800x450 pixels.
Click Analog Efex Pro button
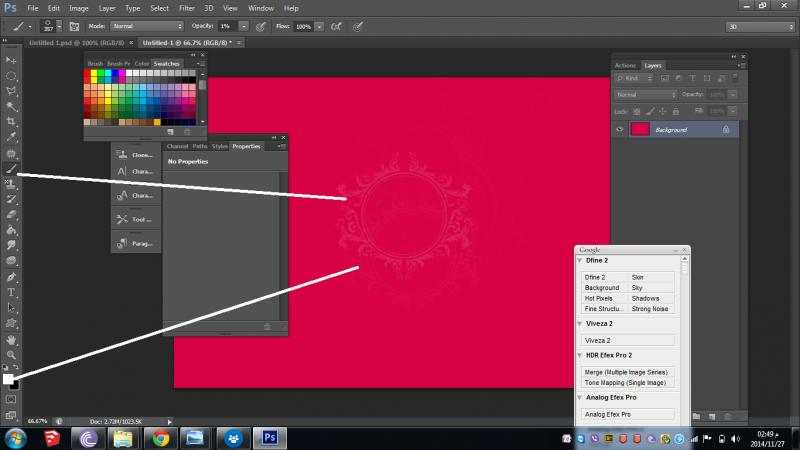[628, 414]
